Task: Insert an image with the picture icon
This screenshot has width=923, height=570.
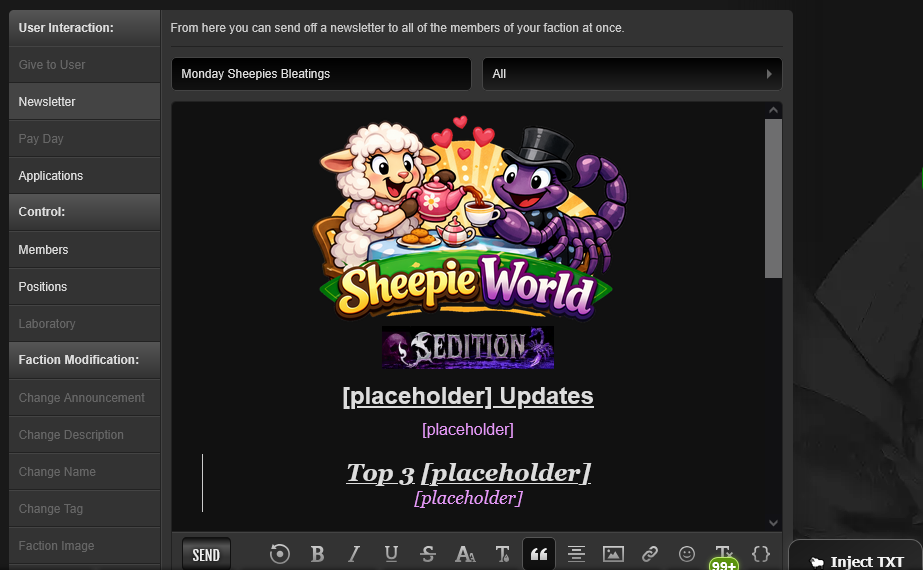Action: coord(613,554)
